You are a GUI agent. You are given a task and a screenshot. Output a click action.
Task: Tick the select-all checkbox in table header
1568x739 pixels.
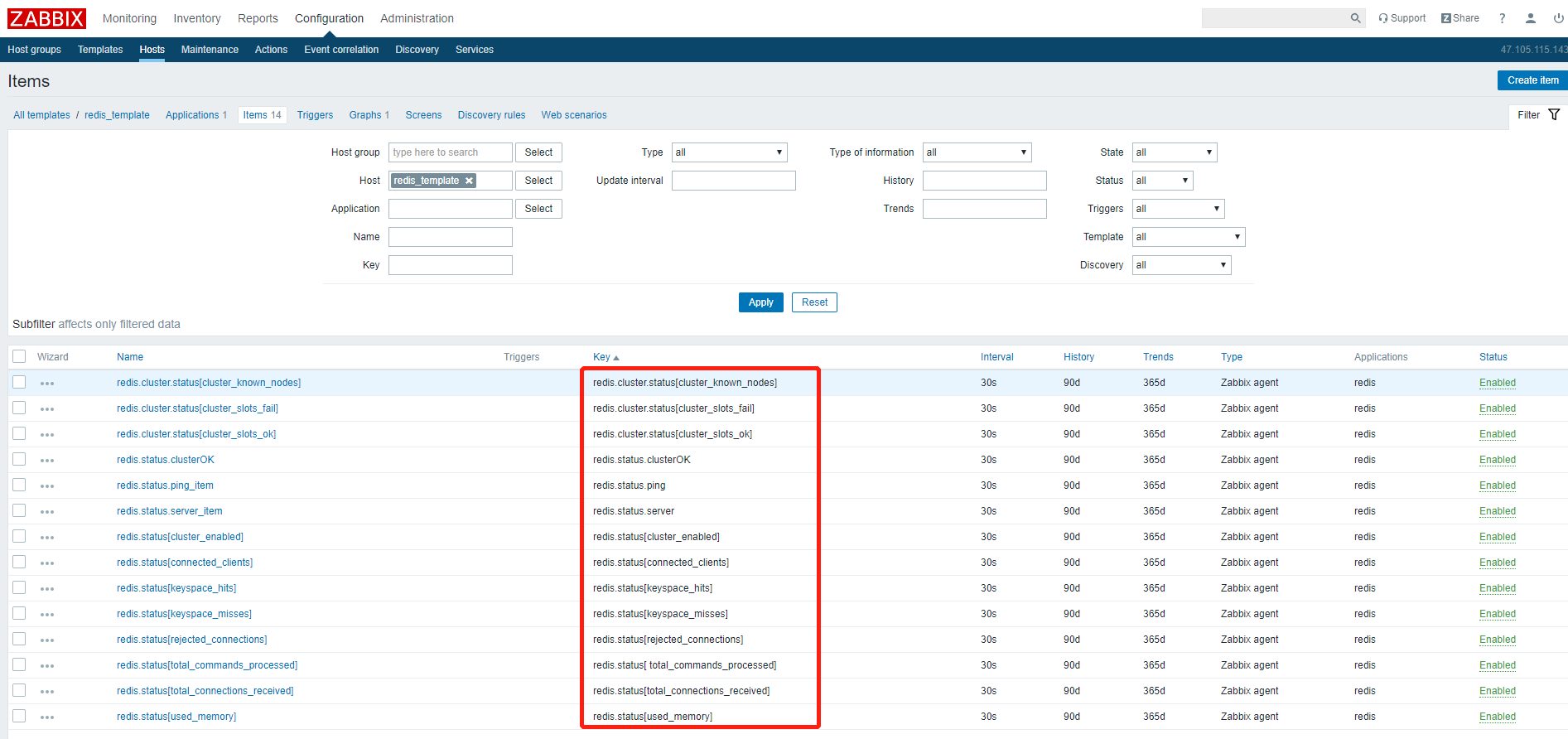pos(19,356)
